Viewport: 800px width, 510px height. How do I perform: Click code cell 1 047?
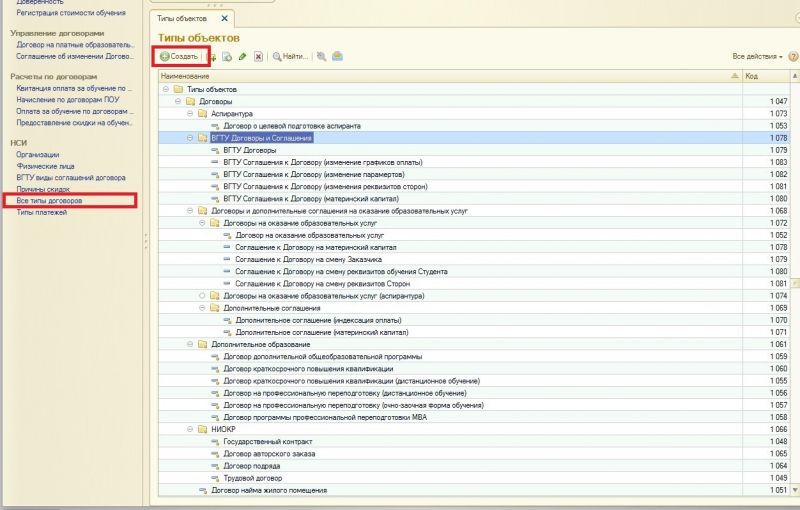pyautogui.click(x=766, y=101)
